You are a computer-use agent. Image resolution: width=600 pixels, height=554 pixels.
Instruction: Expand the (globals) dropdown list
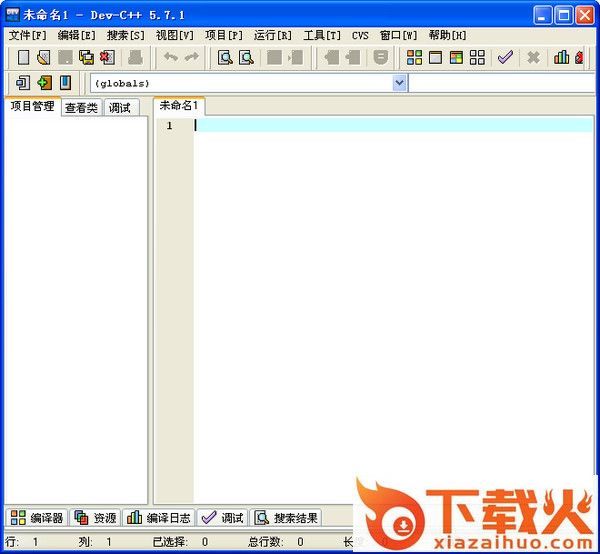400,83
